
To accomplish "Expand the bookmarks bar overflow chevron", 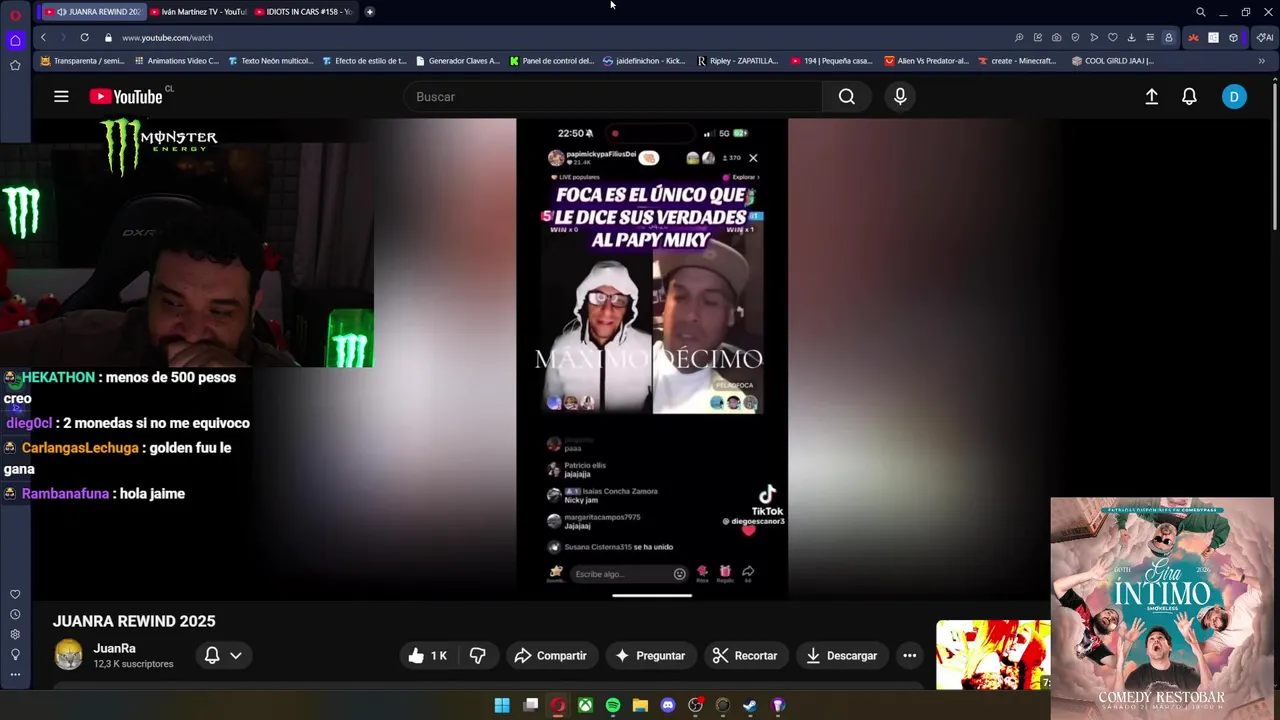I will click(1261, 60).
